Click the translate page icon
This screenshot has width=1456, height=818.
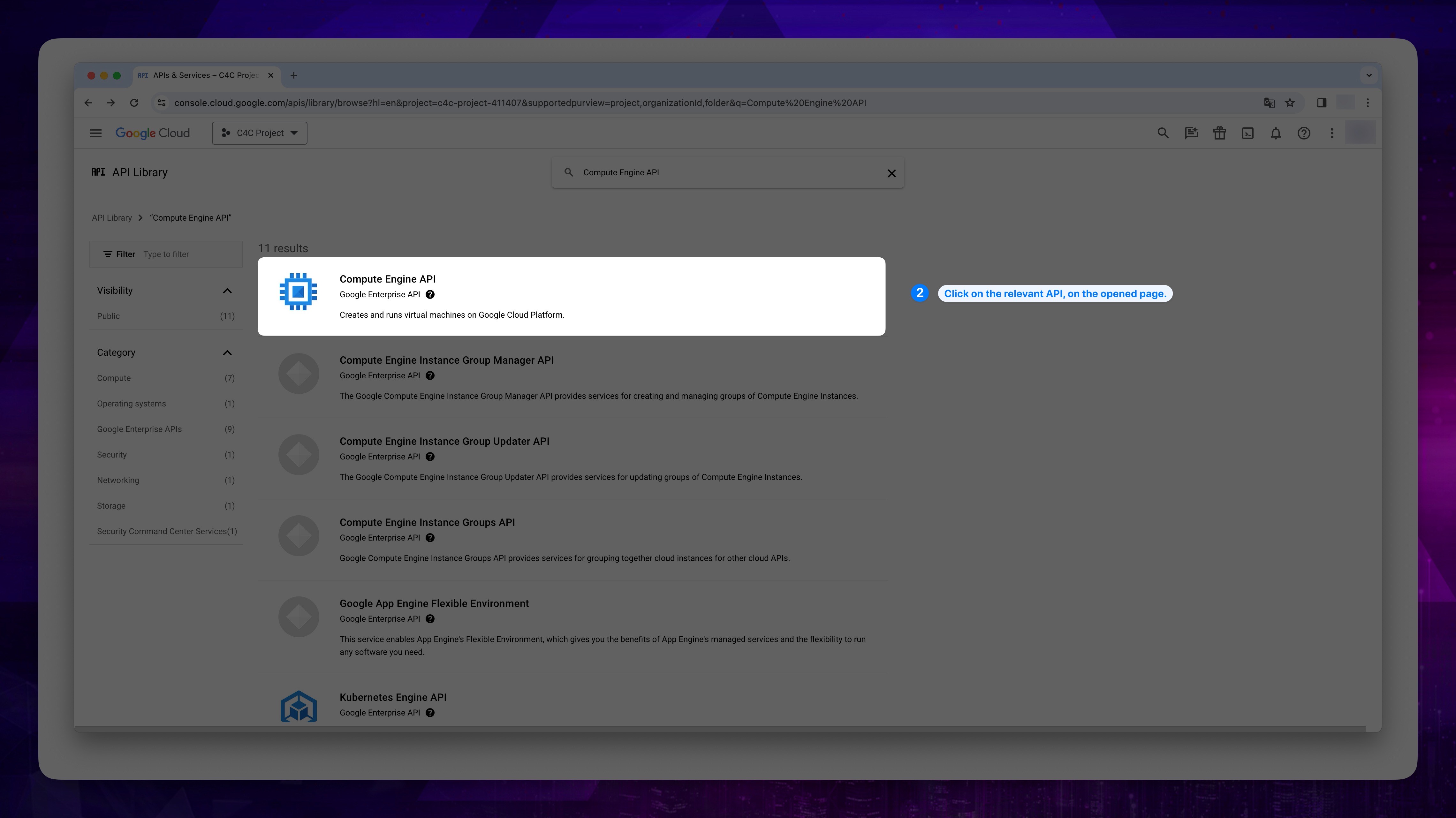coord(1269,103)
